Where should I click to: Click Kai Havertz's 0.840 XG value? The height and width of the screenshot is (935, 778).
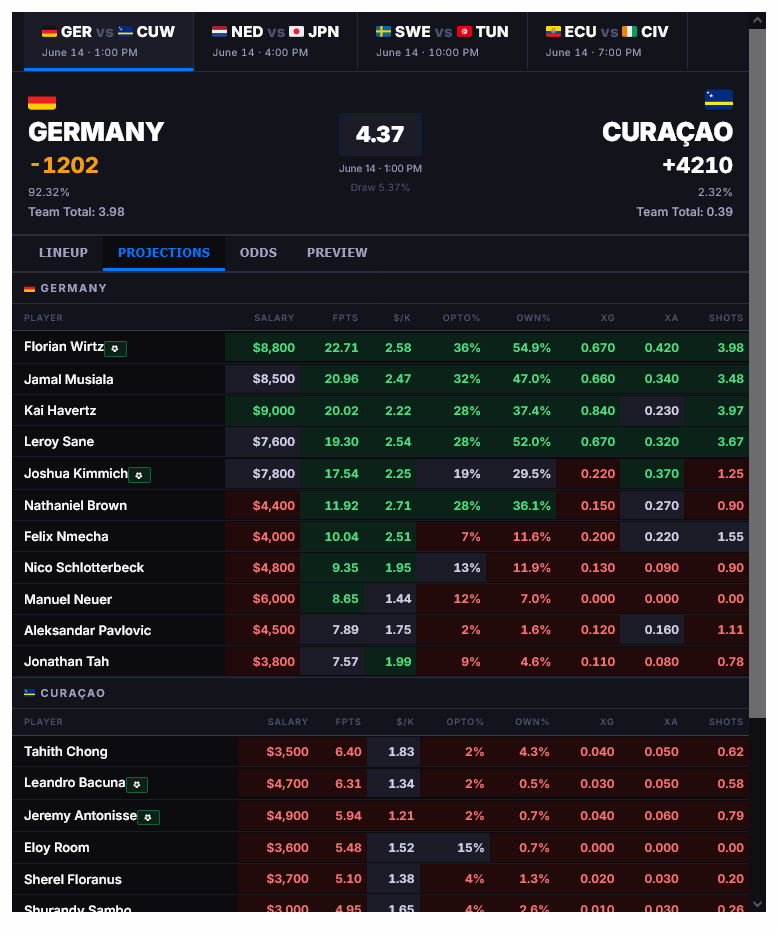coord(597,411)
